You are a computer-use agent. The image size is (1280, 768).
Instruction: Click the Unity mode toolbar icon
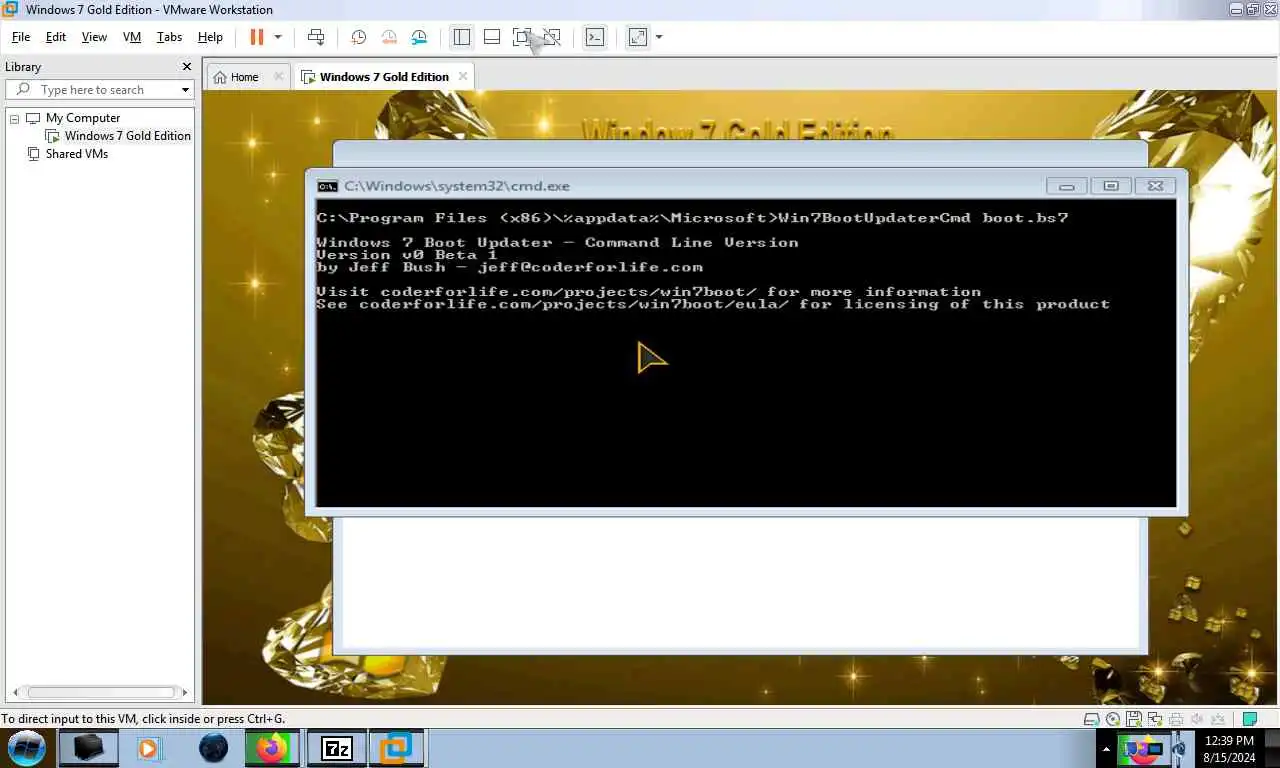(552, 37)
